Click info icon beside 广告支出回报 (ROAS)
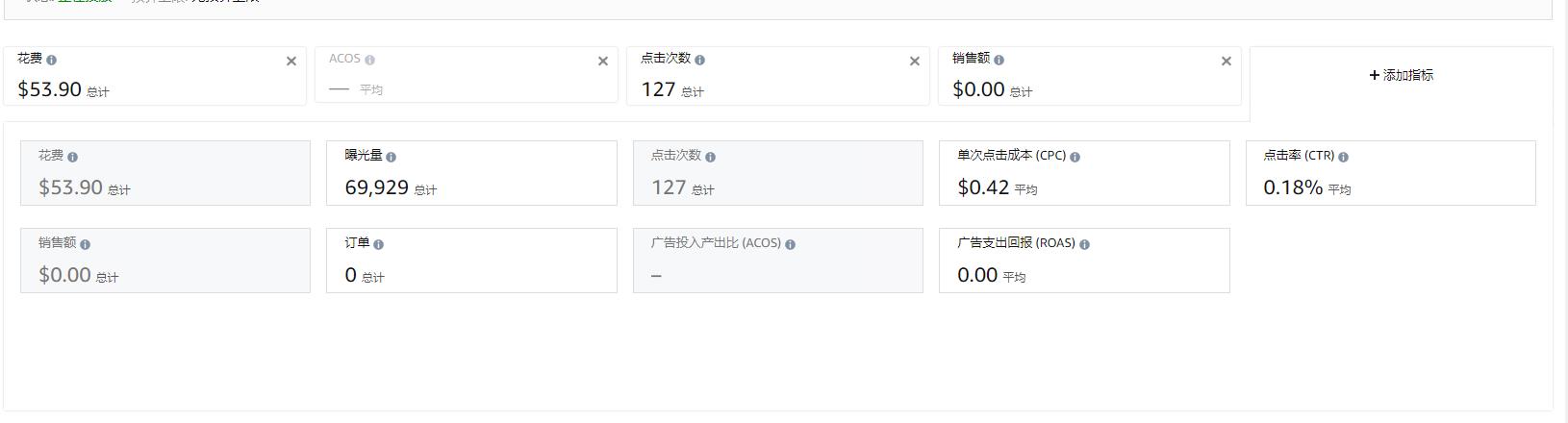 1084,244
